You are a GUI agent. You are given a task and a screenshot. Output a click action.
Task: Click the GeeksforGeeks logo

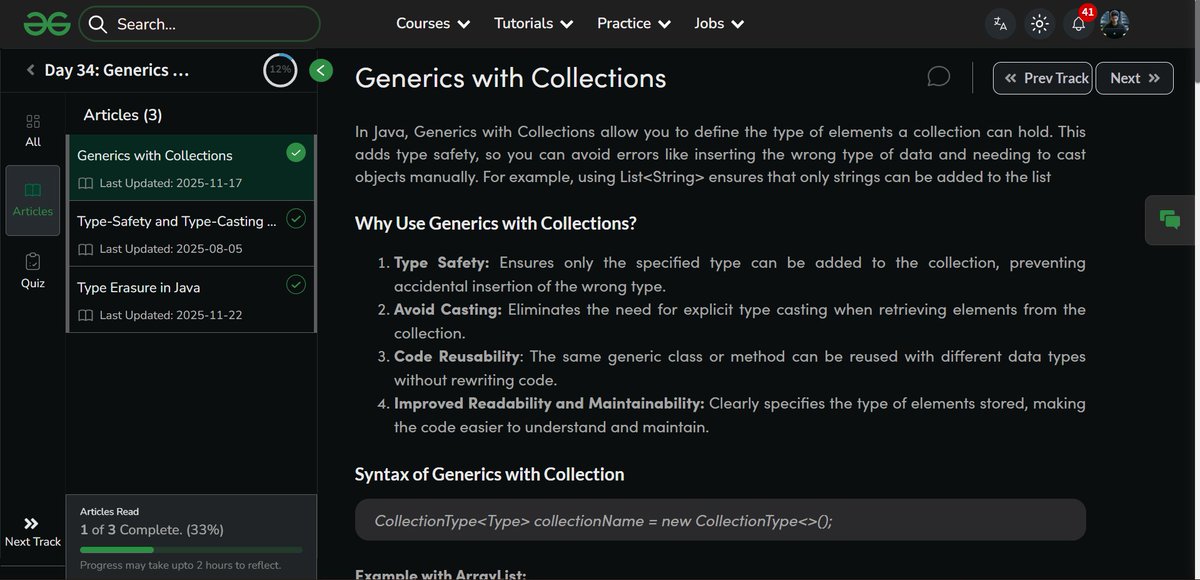tap(46, 22)
